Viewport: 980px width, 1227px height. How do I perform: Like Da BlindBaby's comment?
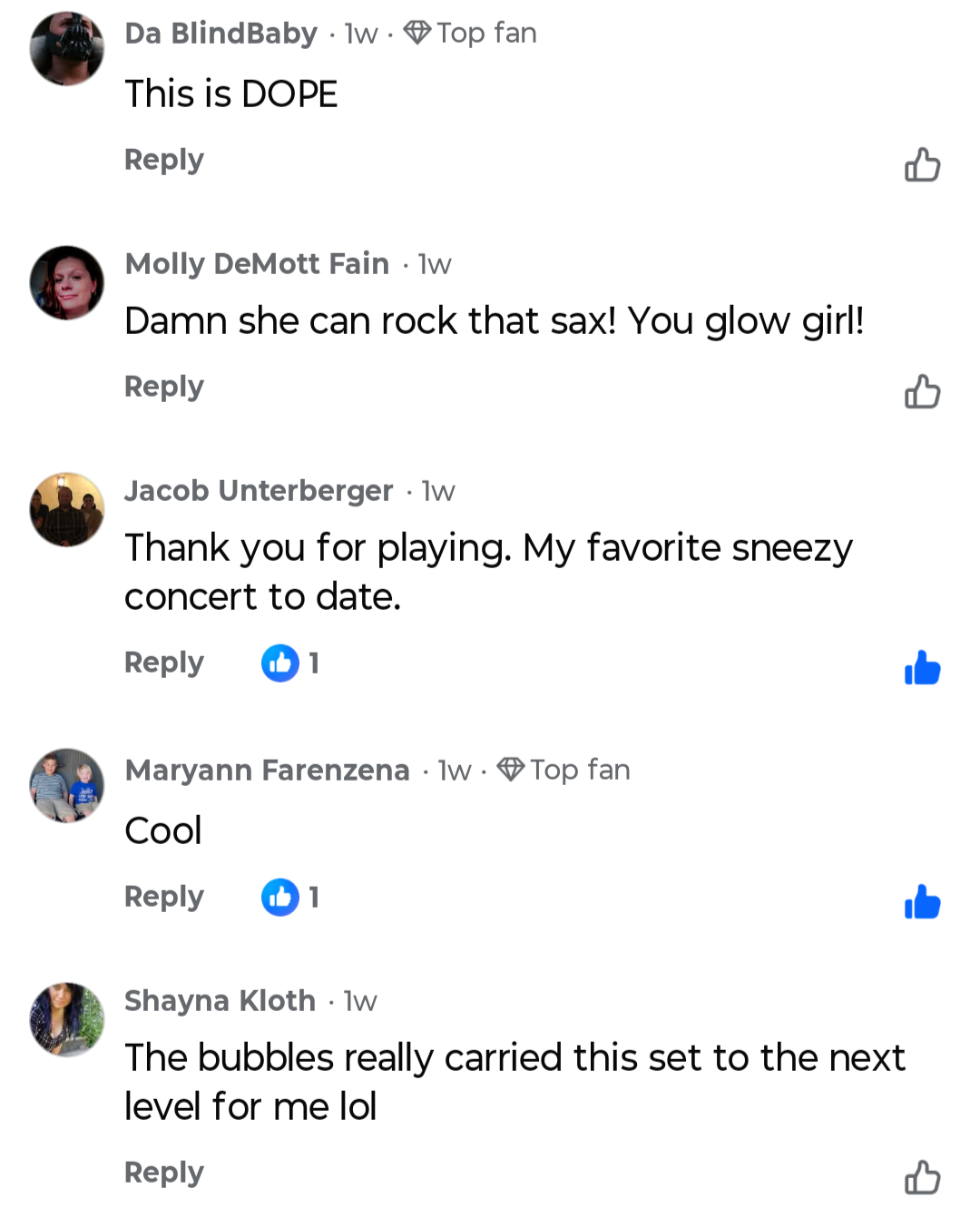(922, 165)
